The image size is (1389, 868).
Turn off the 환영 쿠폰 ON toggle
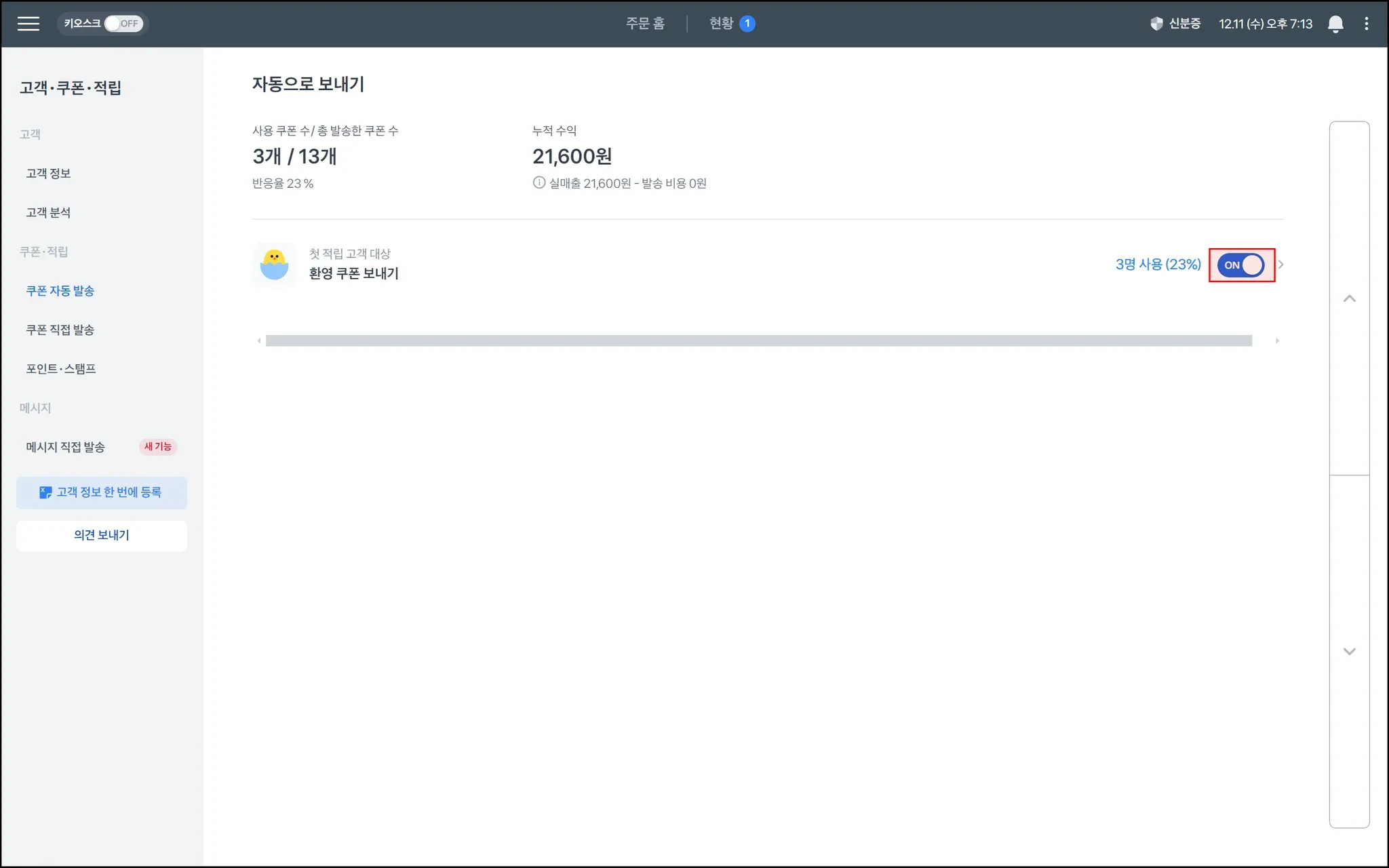pos(1240,265)
